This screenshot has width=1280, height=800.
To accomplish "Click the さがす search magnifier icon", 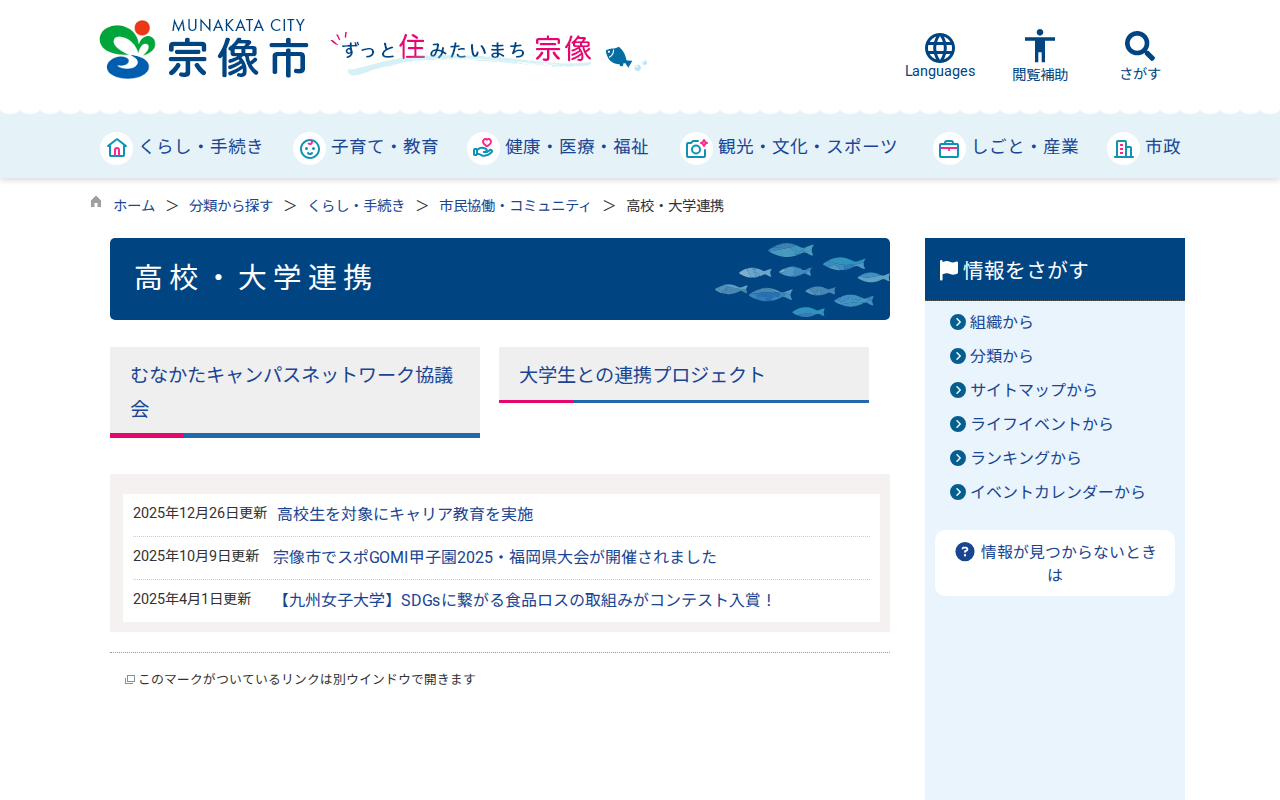I will 1140,46.
